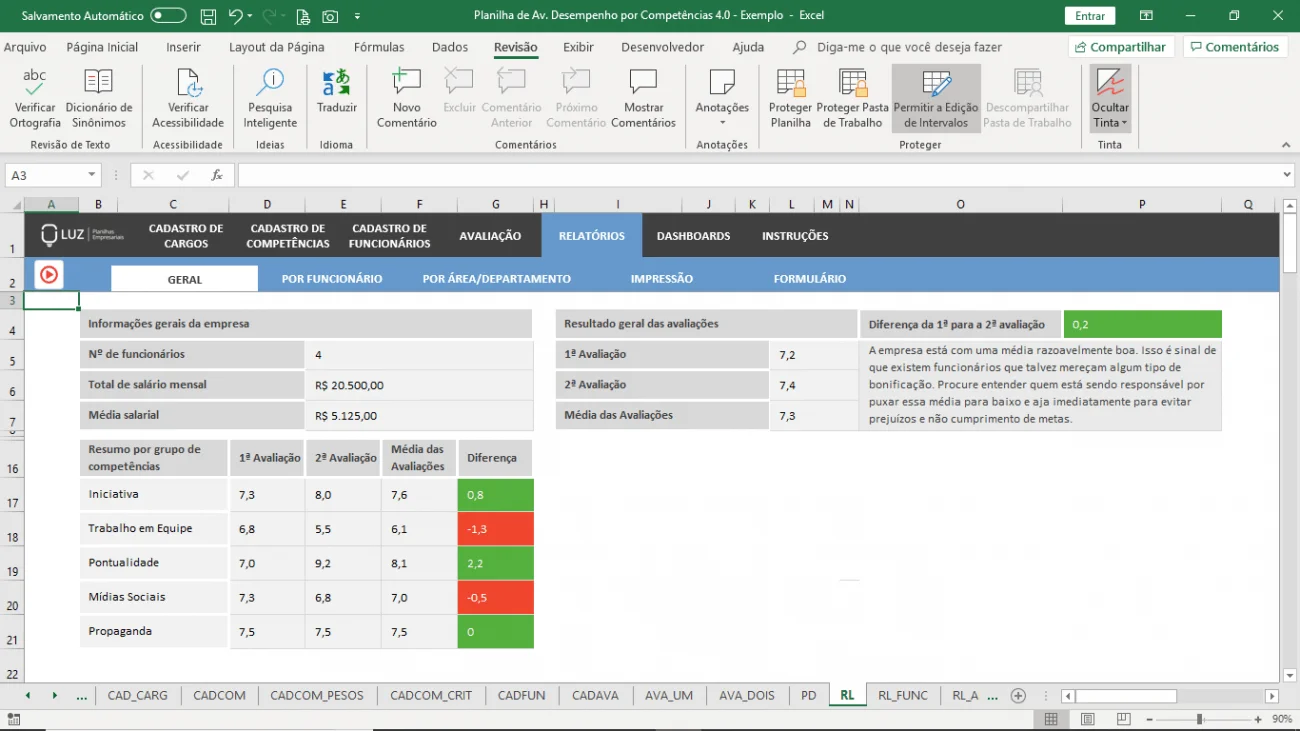This screenshot has width=1300, height=731.
Task: Open Permitir a Edição de Intervalos
Action: [x=936, y=99]
